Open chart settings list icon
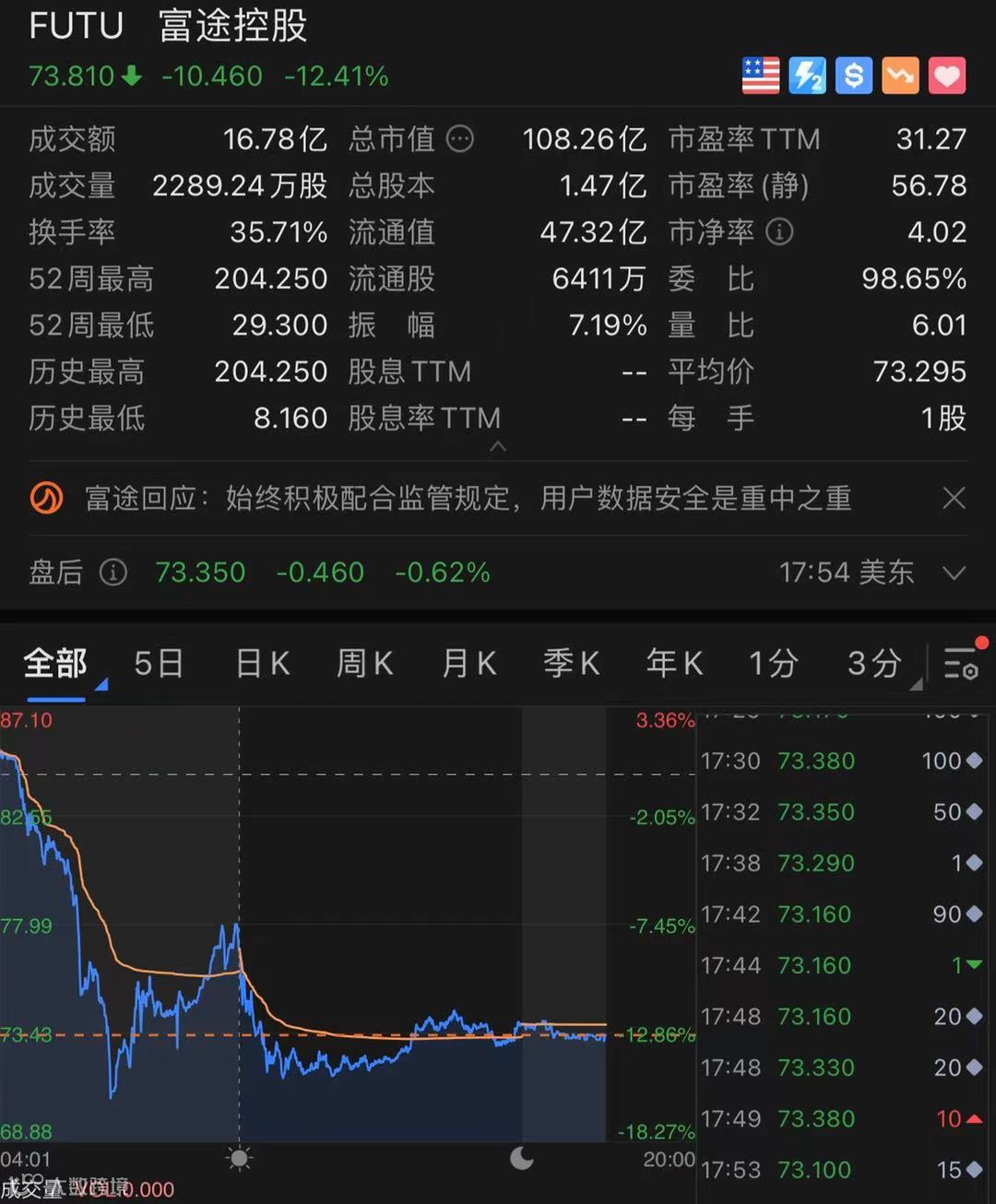 963,662
